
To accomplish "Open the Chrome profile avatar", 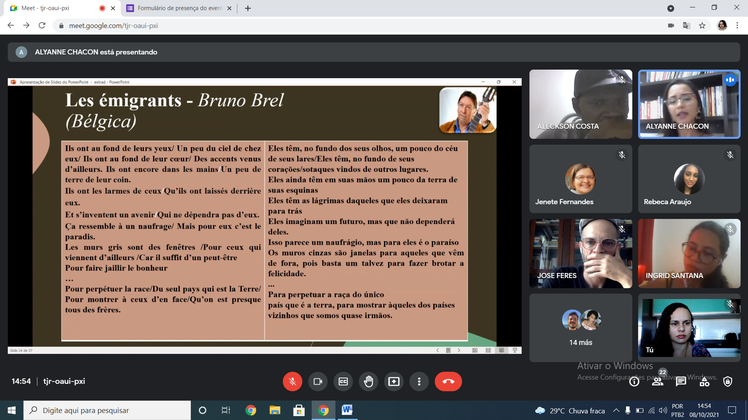I will (x=722, y=25).
